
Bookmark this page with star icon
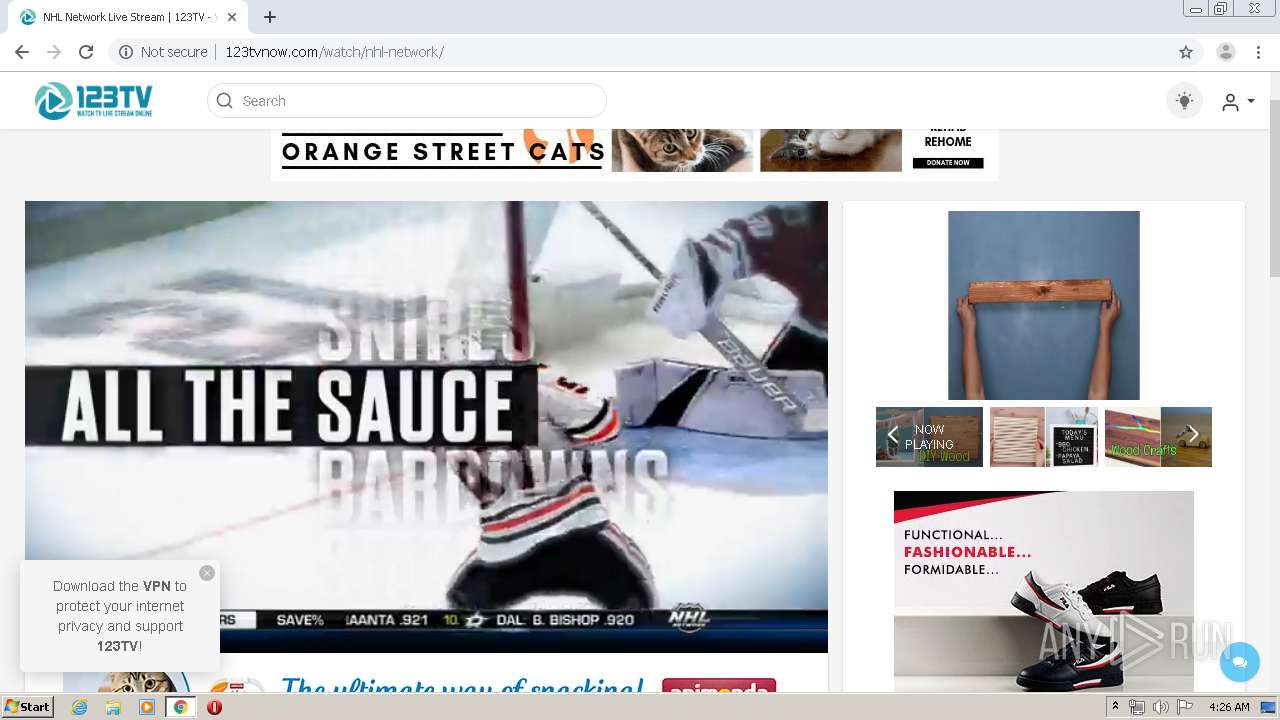[x=1186, y=52]
